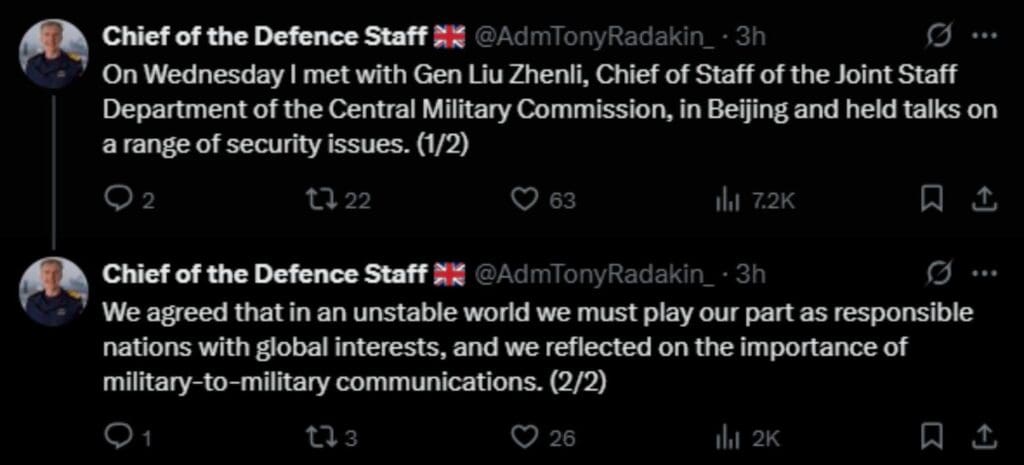The height and width of the screenshot is (465, 1024).
Task: Open Grok icon on the first tweet
Action: 937,36
